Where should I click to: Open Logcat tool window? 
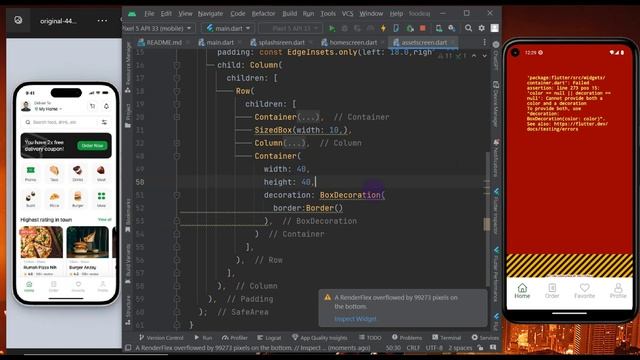269,338
